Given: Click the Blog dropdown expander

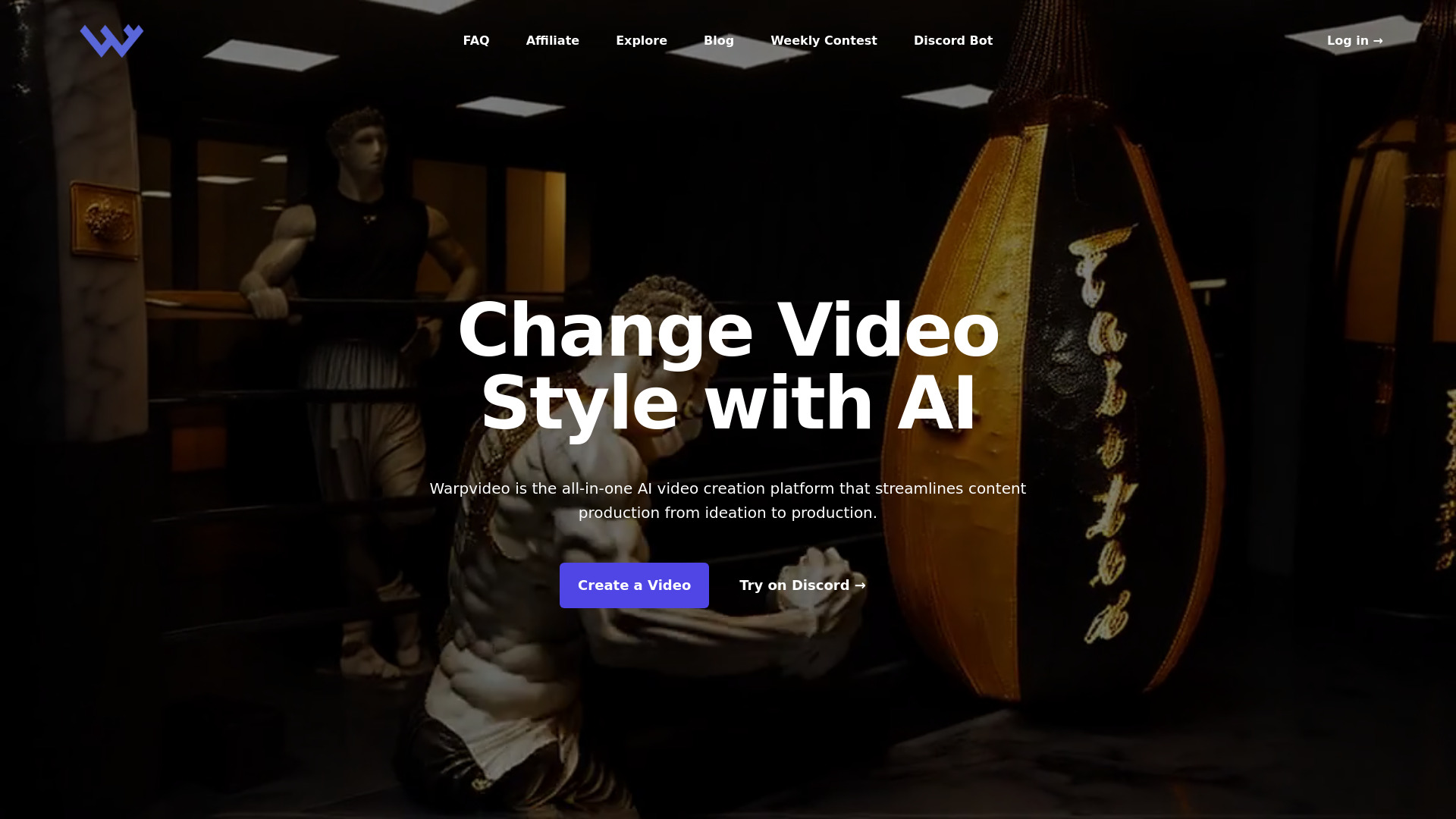Looking at the screenshot, I should [x=718, y=40].
